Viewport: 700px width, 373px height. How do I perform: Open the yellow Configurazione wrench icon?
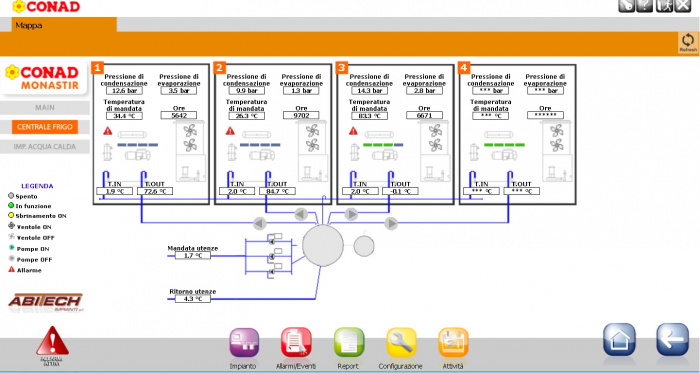coord(401,343)
